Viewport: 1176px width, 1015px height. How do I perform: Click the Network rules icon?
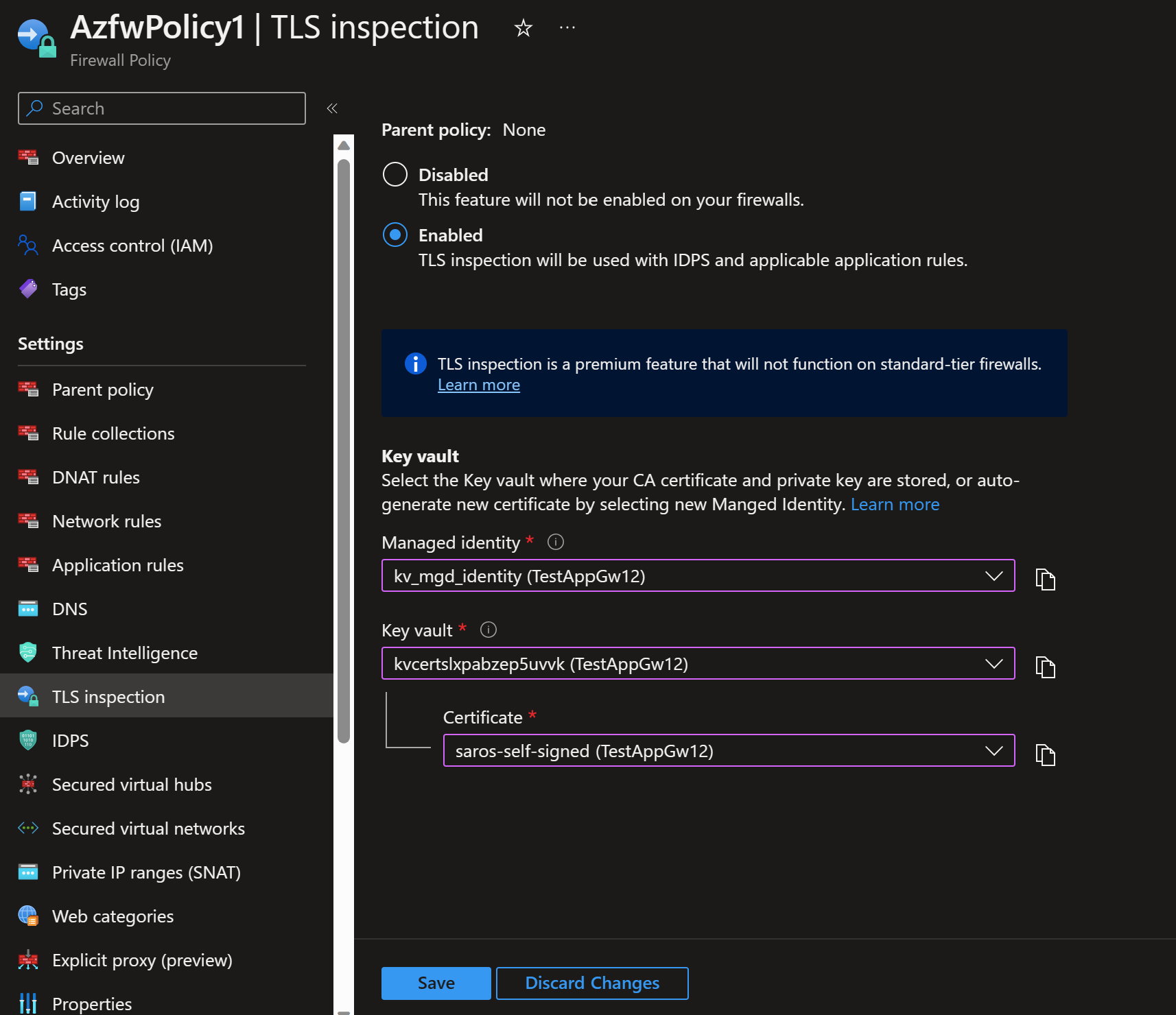(28, 521)
